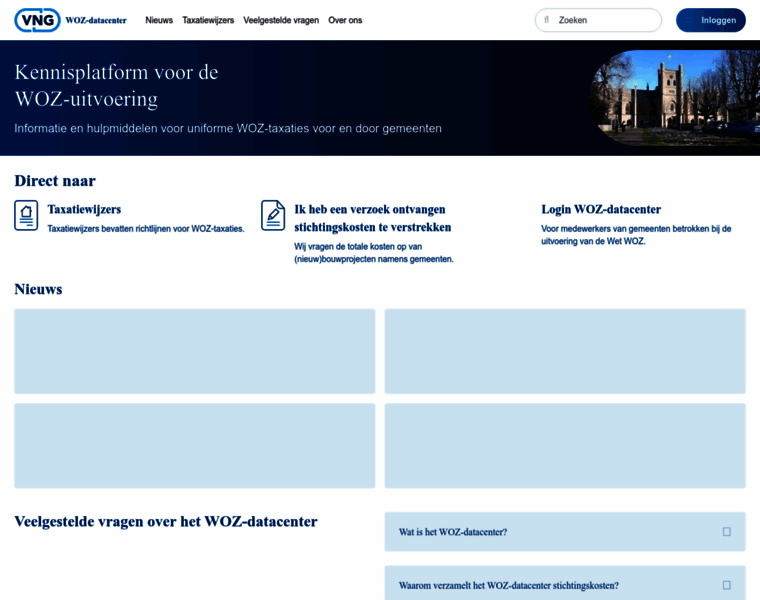The height and width of the screenshot is (600, 760).
Task: Open the first news card under Nieuws
Action: (x=195, y=351)
